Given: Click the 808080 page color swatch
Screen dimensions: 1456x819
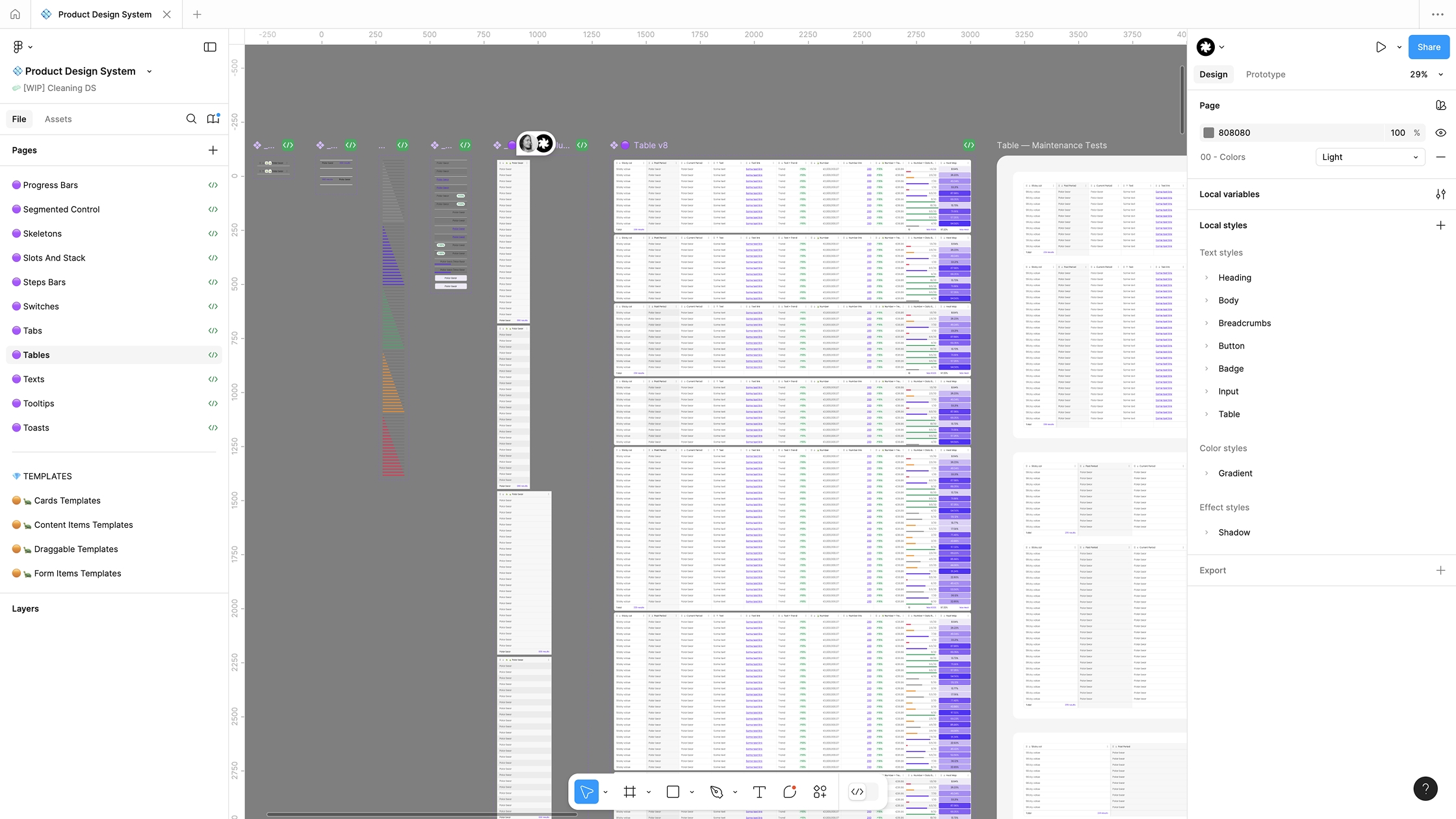Looking at the screenshot, I should [x=1209, y=133].
